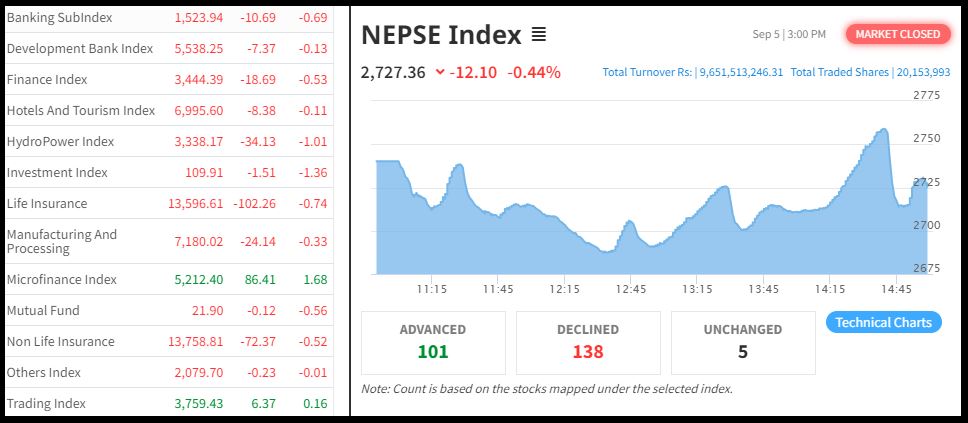Open the Microfinance Index row

(x=62, y=279)
